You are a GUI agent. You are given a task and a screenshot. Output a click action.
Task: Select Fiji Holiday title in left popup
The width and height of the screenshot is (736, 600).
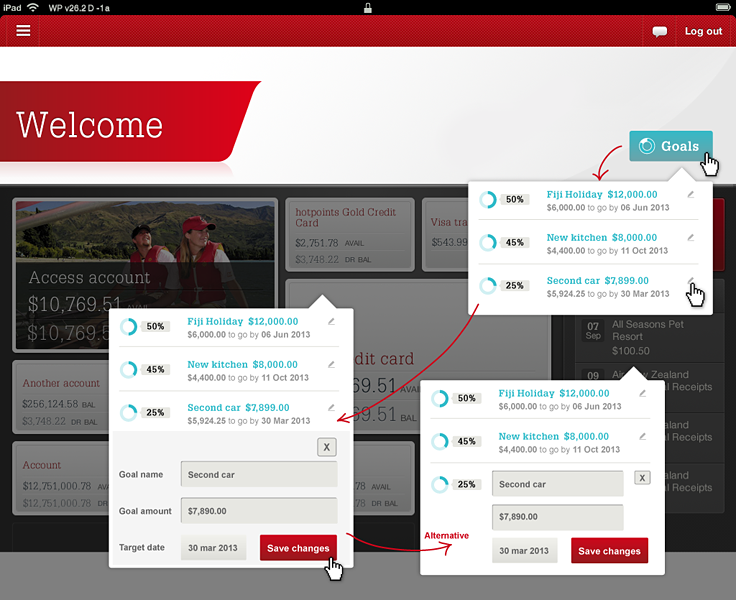tap(215, 322)
